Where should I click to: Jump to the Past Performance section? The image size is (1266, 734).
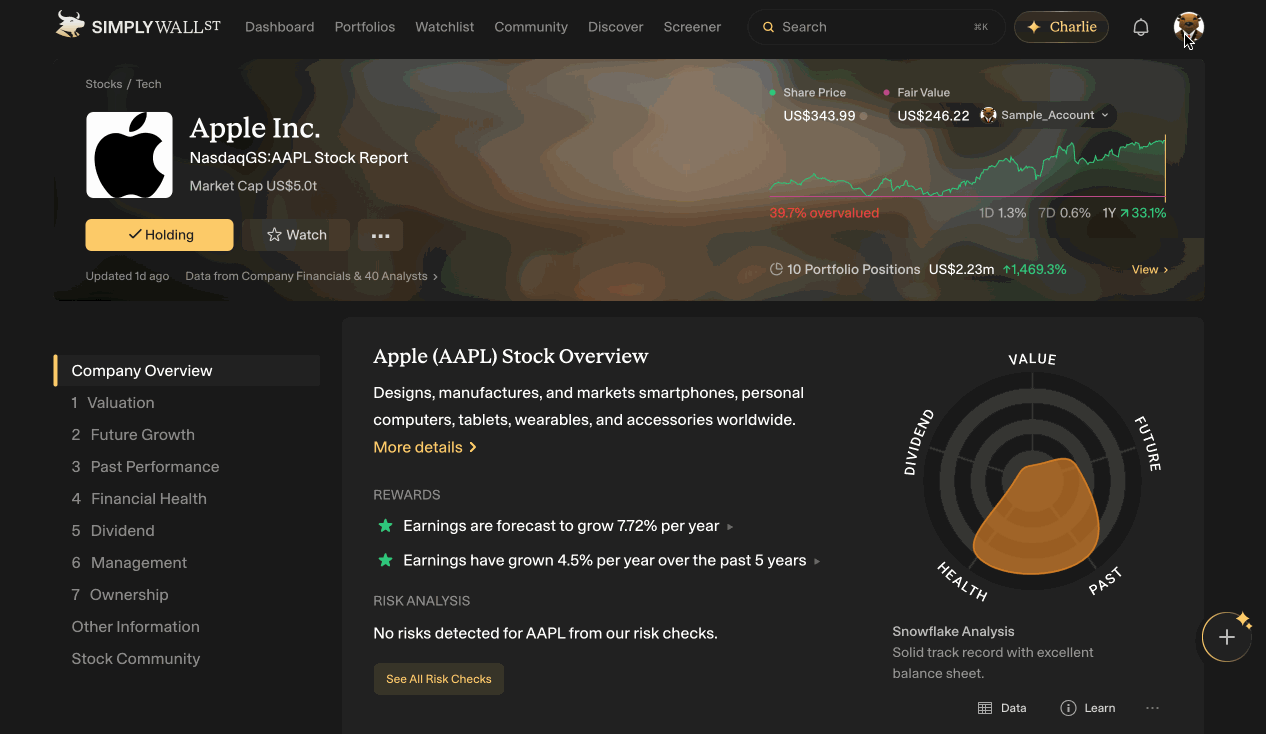point(145,467)
